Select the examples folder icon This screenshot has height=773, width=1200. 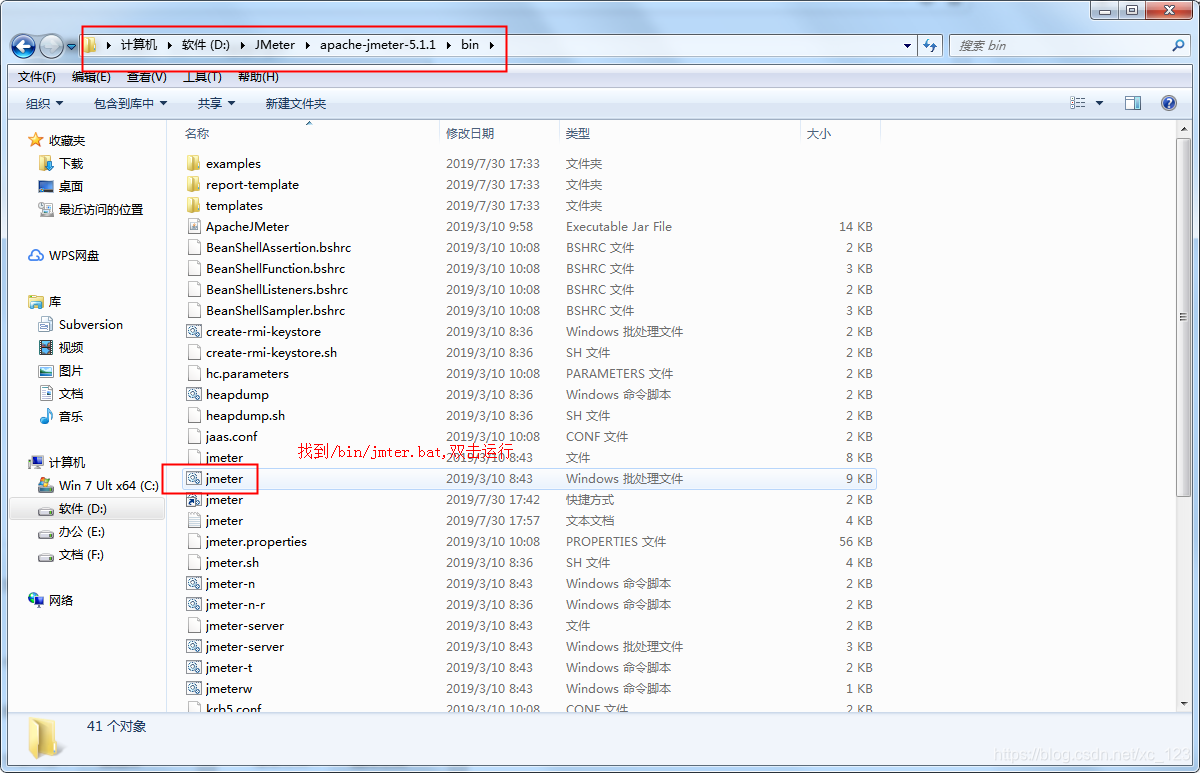(x=194, y=163)
